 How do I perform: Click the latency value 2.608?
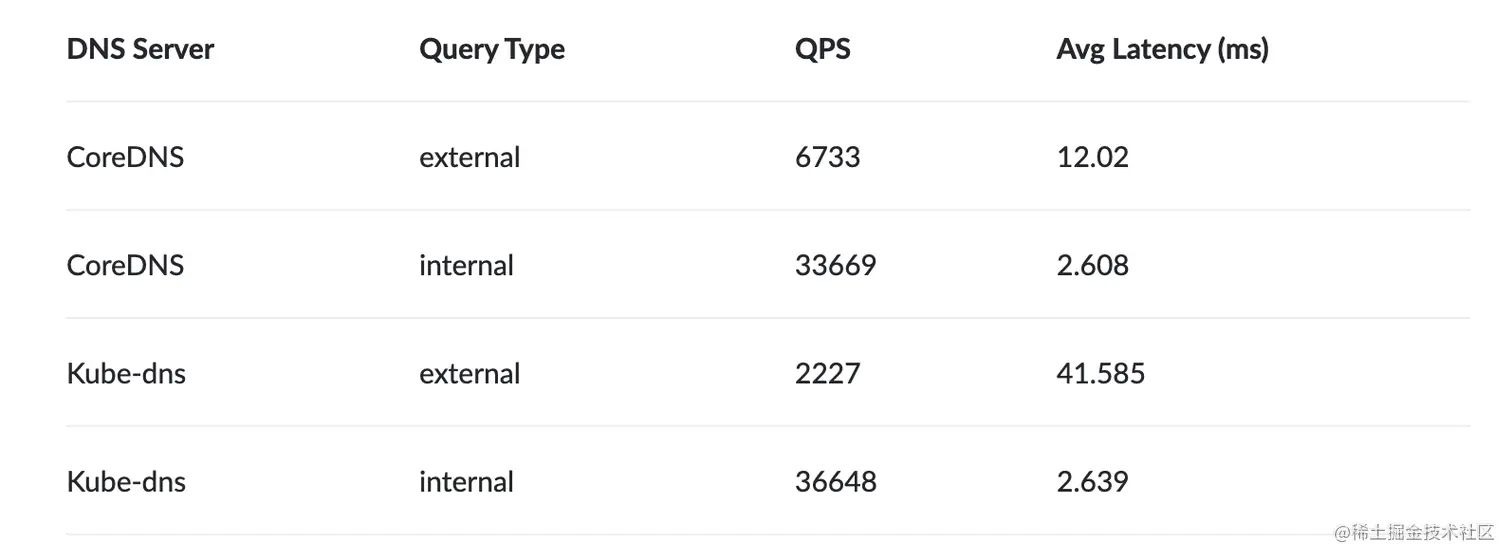point(1092,265)
